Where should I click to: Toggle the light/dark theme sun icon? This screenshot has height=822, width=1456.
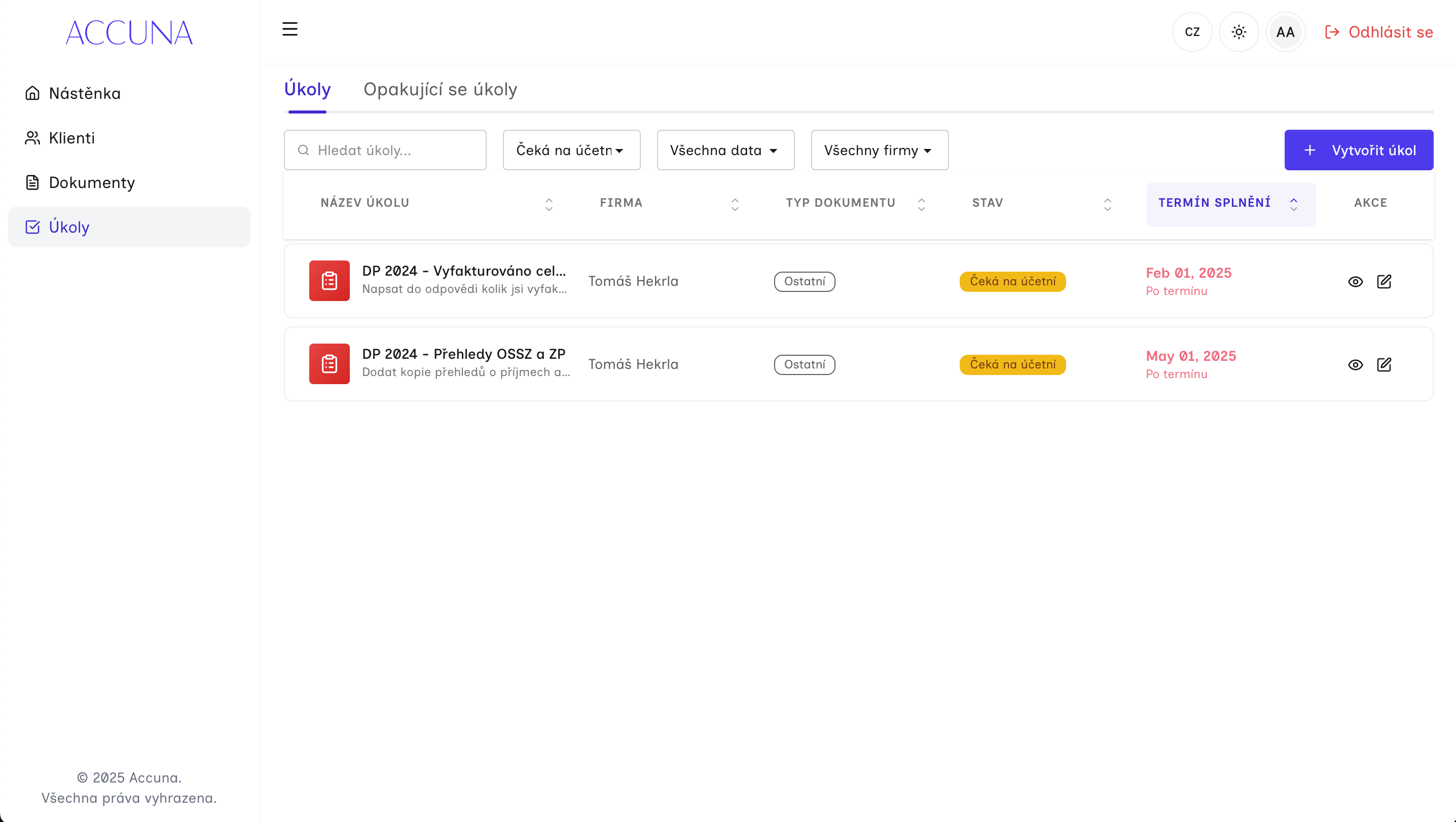1239,32
